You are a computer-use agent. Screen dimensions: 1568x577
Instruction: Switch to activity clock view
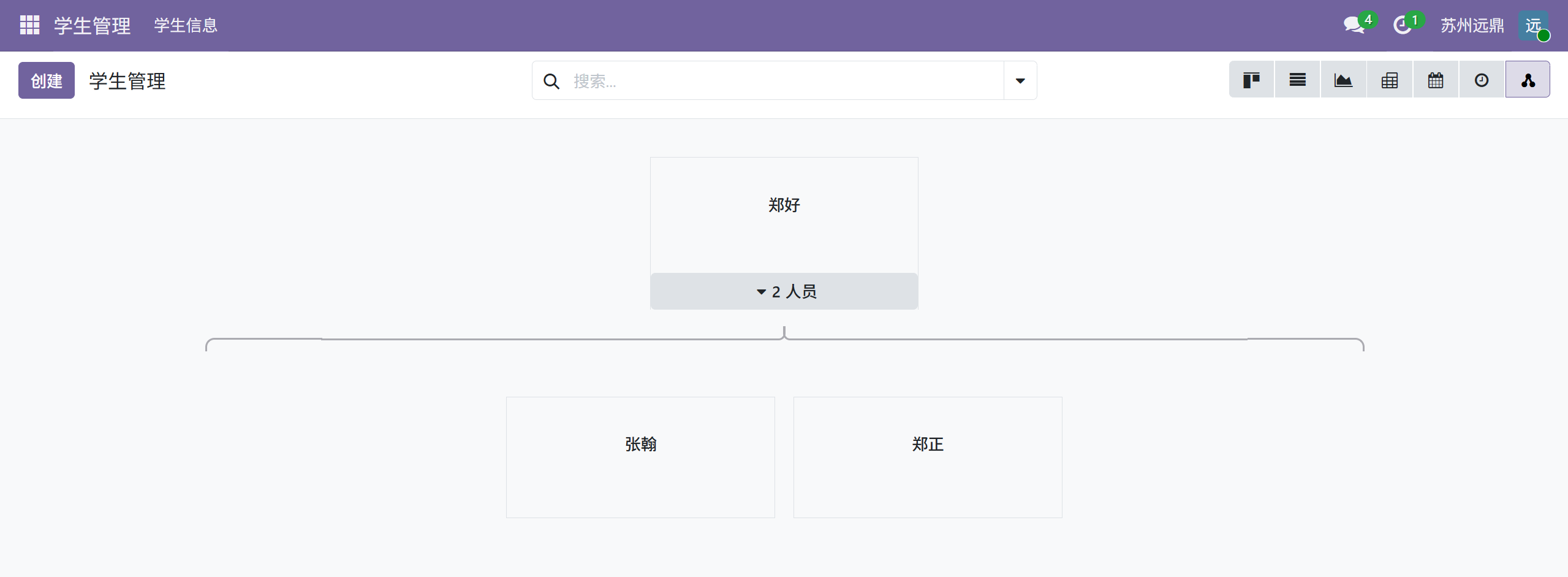click(1482, 80)
